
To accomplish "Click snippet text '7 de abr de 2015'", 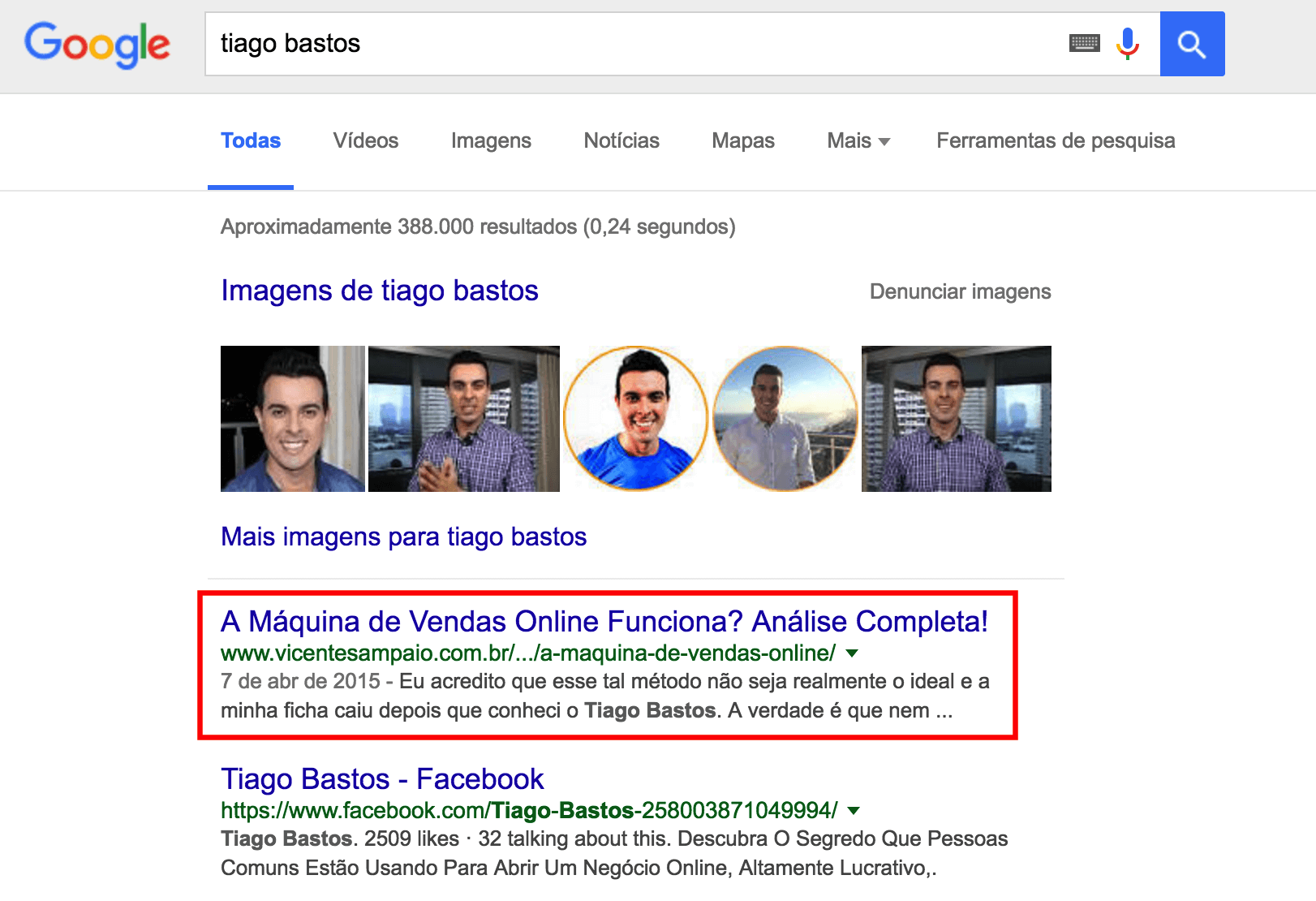I will pyautogui.click(x=300, y=681).
